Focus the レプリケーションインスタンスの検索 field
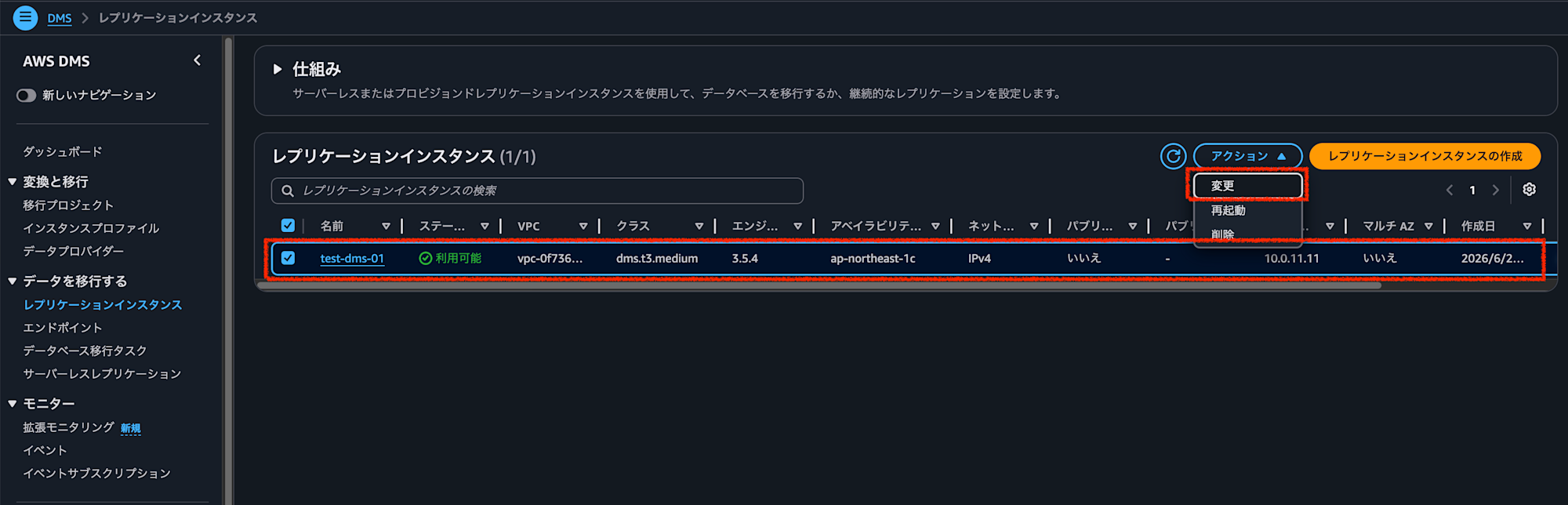The width and height of the screenshot is (1568, 505). point(537,191)
